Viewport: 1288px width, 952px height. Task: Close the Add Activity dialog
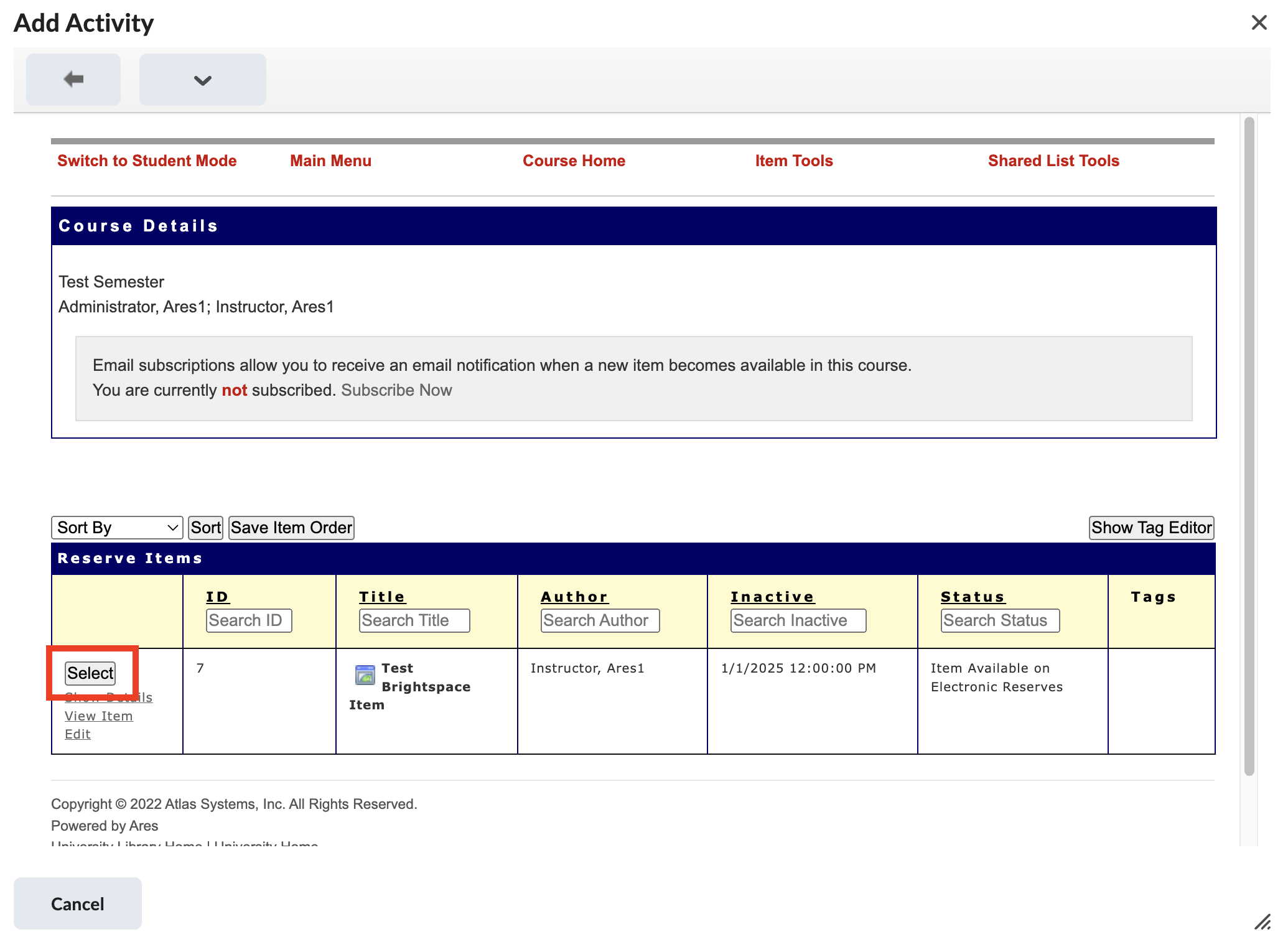(x=1259, y=23)
